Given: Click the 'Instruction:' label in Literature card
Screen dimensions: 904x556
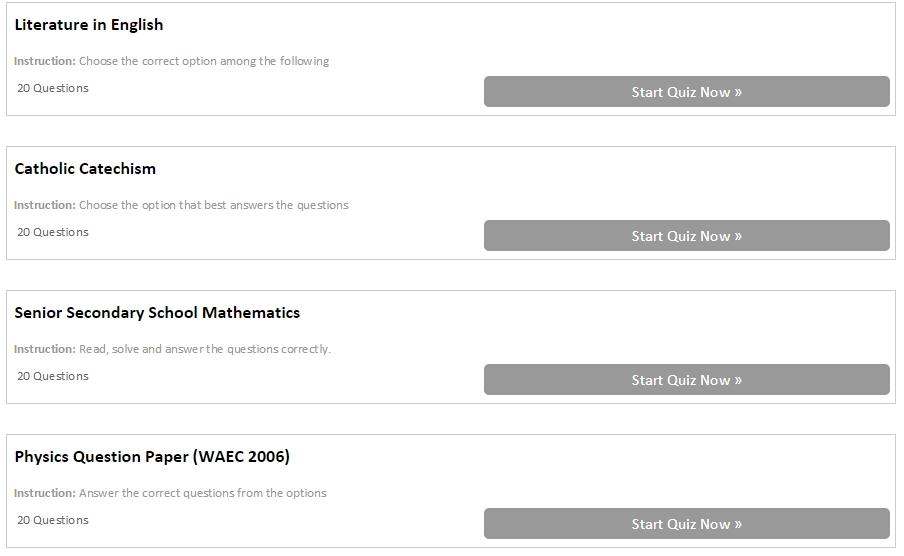Looking at the screenshot, I should (x=45, y=61).
